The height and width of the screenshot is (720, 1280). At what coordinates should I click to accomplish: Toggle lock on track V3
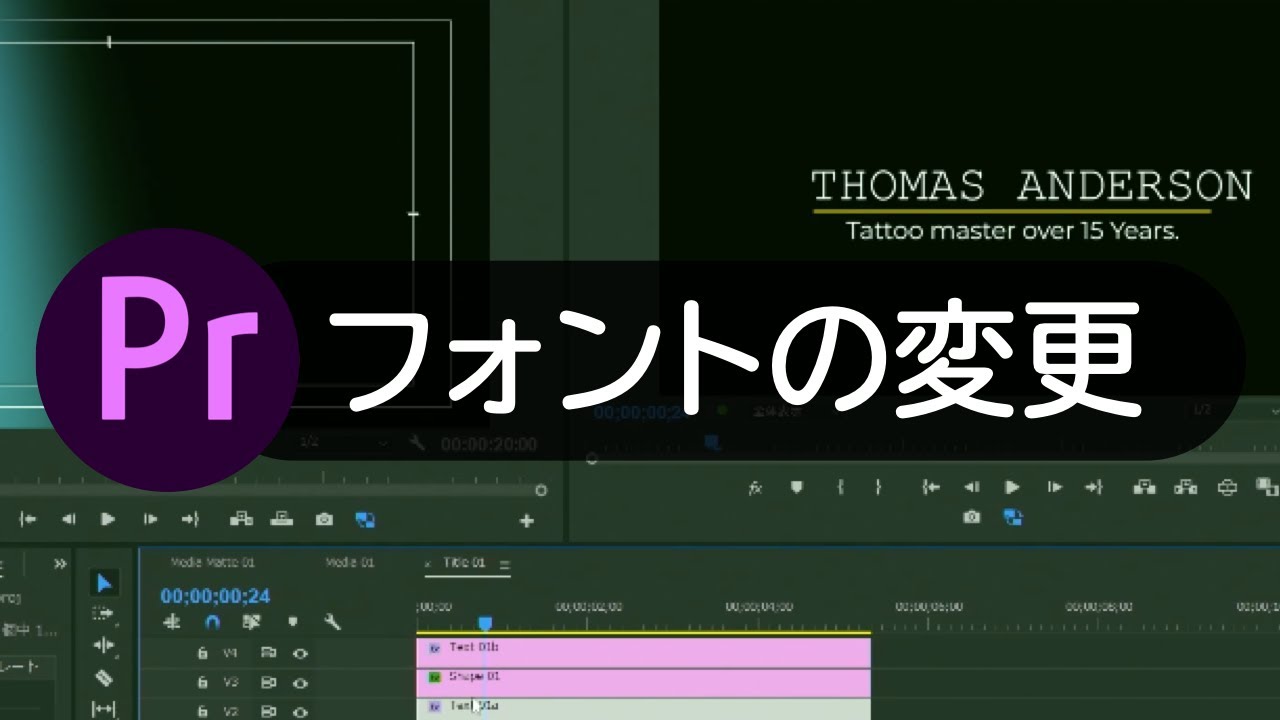click(202, 682)
